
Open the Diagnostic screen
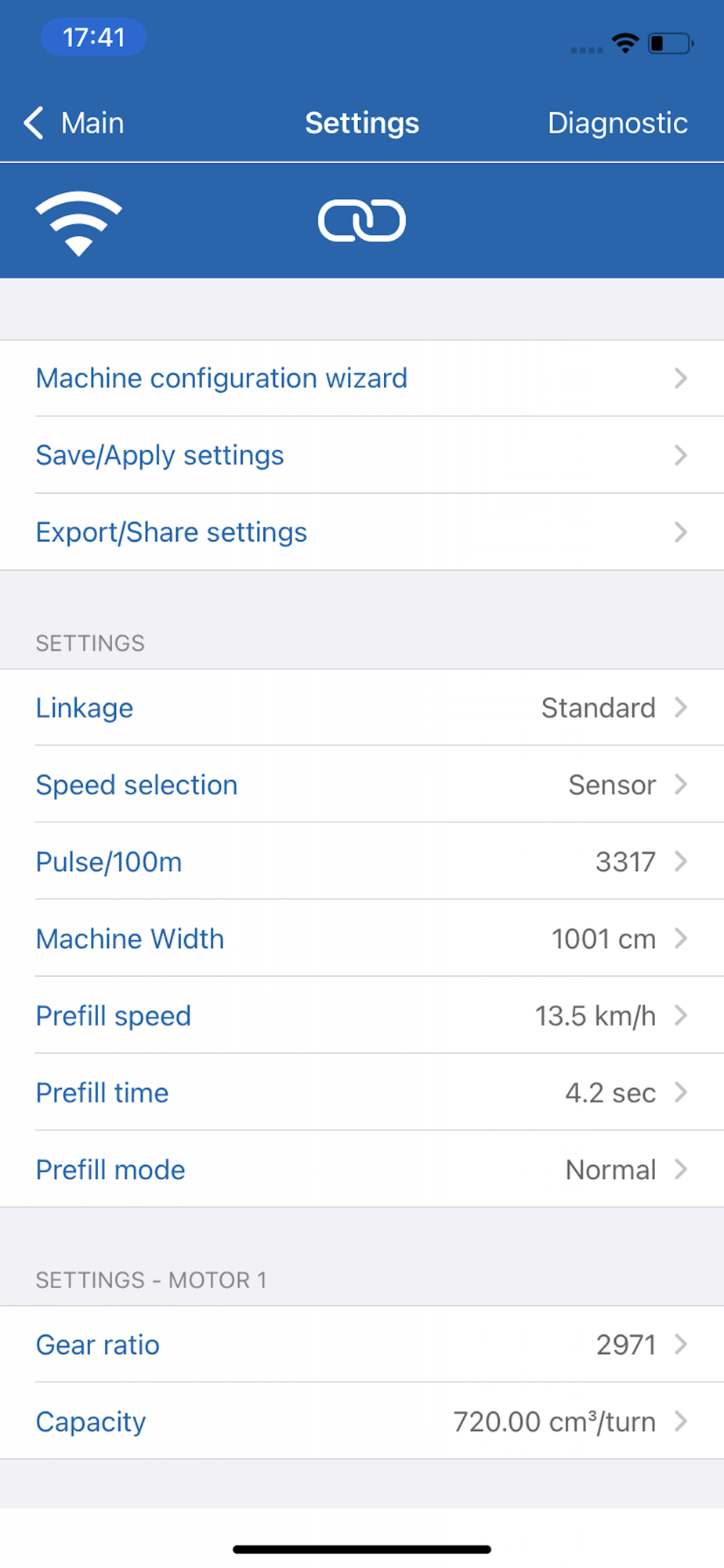point(617,123)
